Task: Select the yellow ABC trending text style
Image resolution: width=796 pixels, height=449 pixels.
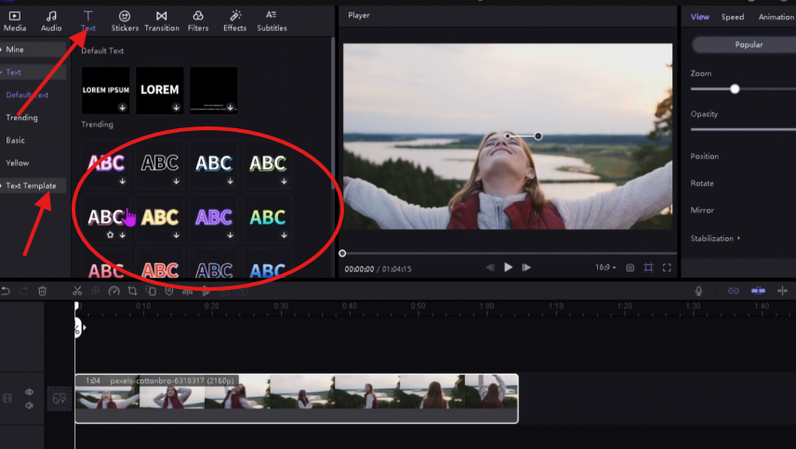Action: (159, 217)
